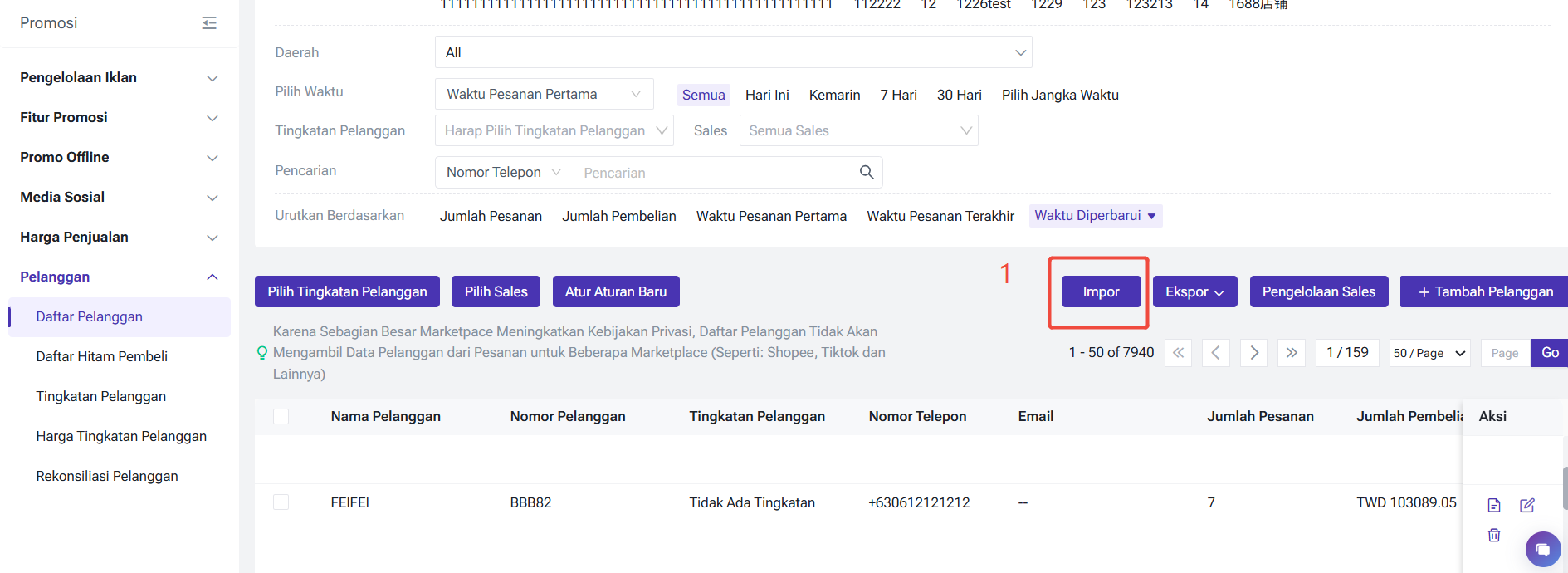Expand the Semua Sales dropdown
1568x573 pixels.
pyautogui.click(x=858, y=130)
